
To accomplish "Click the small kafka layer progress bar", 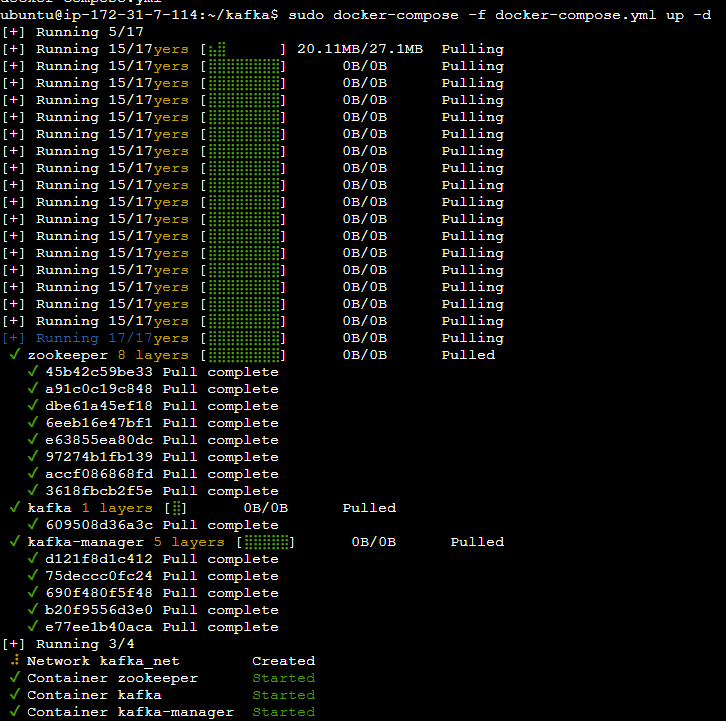I will pyautogui.click(x=176, y=508).
